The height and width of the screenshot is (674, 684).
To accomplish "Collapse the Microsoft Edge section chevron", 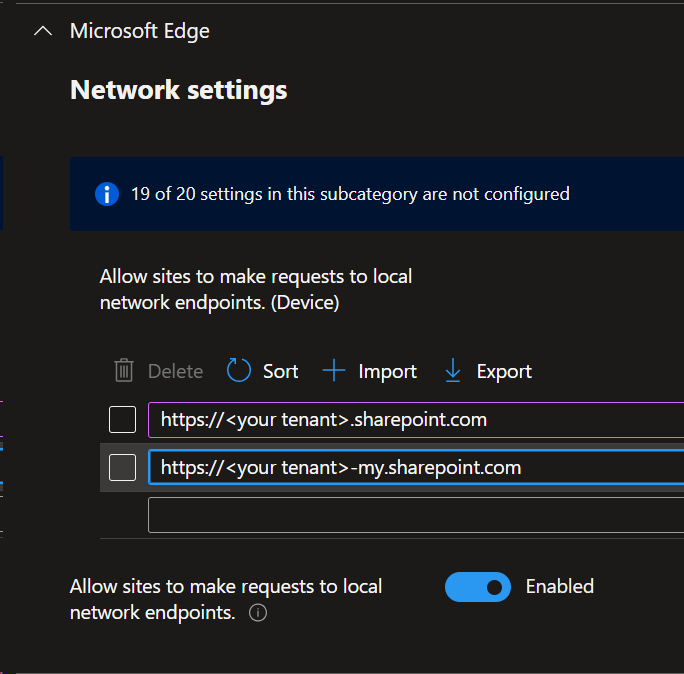I will pos(42,31).
